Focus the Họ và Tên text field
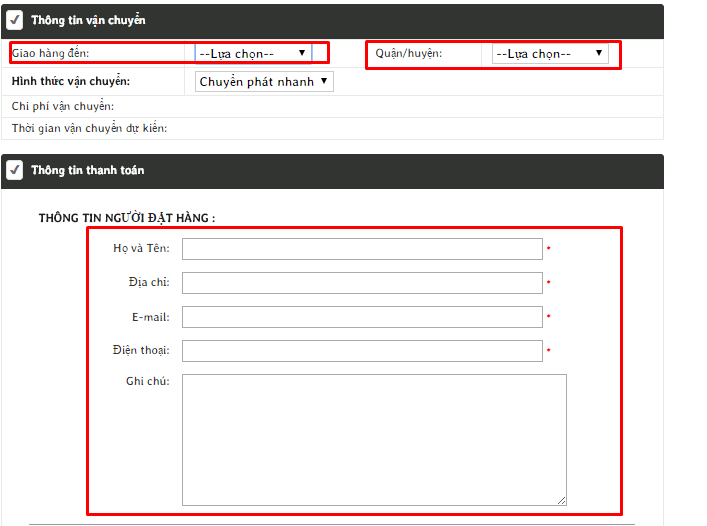707x526 pixels. click(362, 249)
